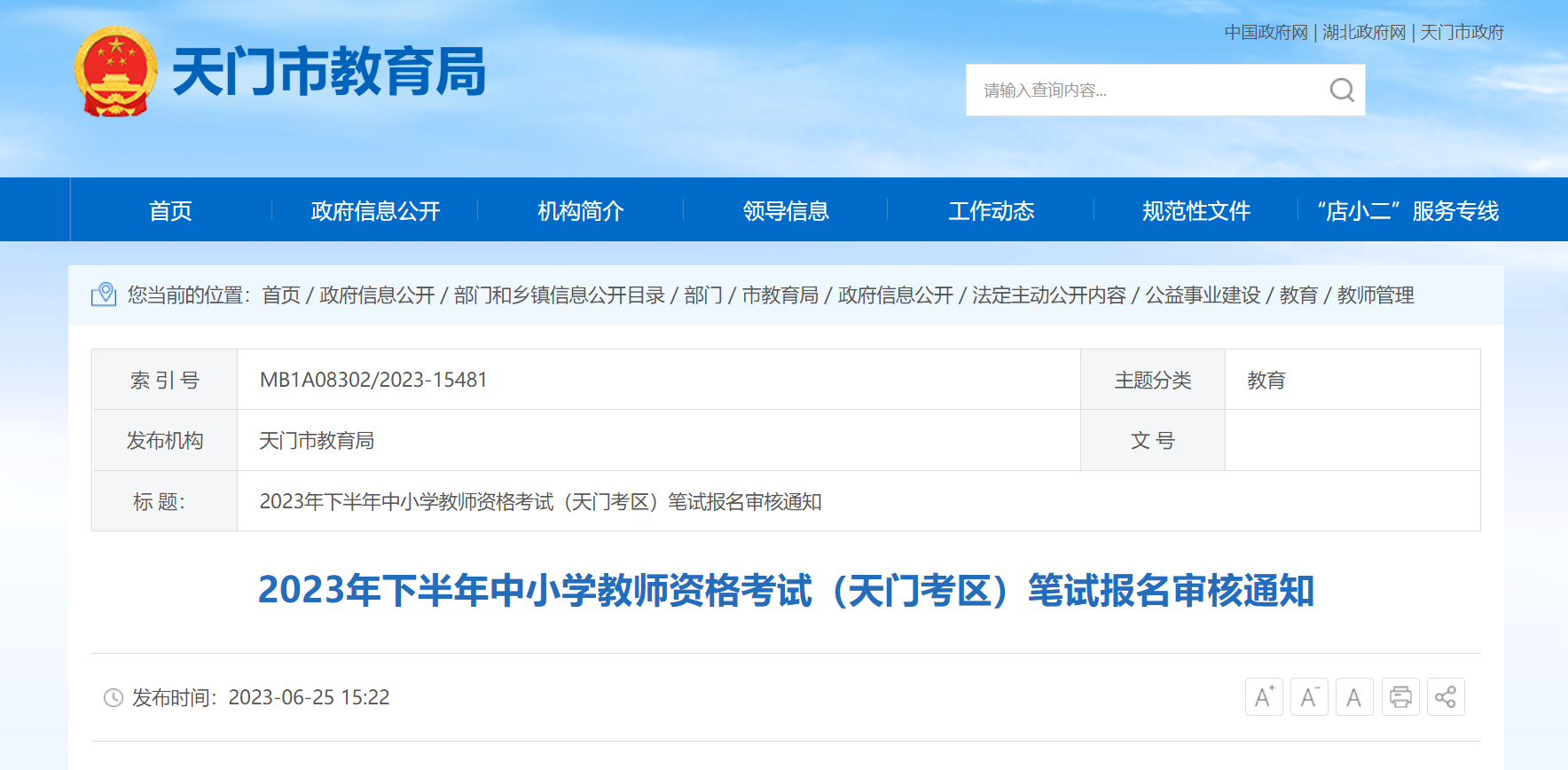Click the 市教育局 breadcrumb link
This screenshot has height=770, width=1568.
[x=780, y=295]
